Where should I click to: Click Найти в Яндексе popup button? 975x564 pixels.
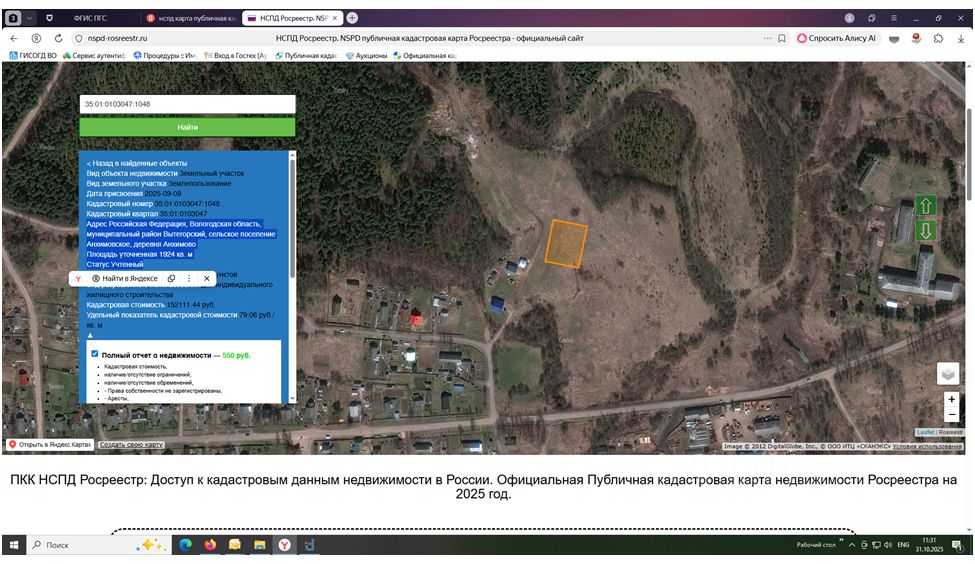pyautogui.click(x=125, y=279)
